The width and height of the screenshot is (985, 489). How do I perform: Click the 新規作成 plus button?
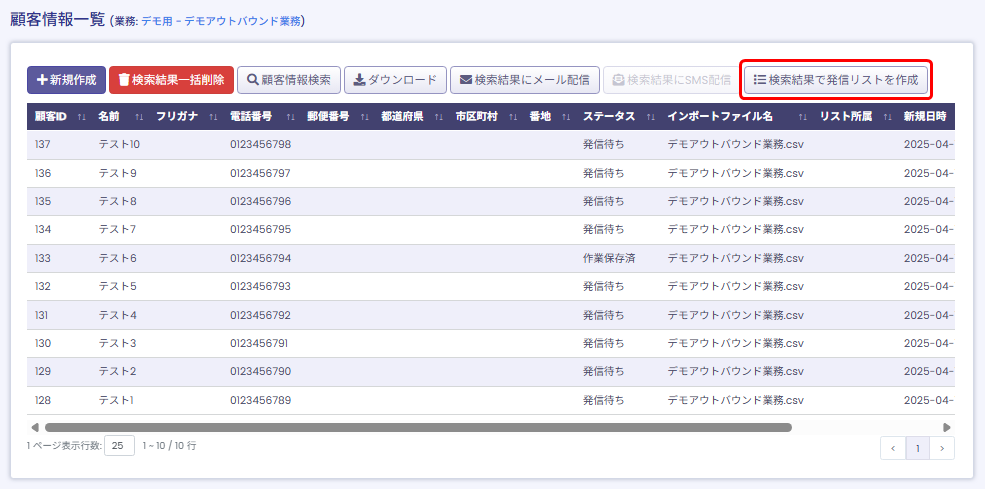(x=66, y=80)
